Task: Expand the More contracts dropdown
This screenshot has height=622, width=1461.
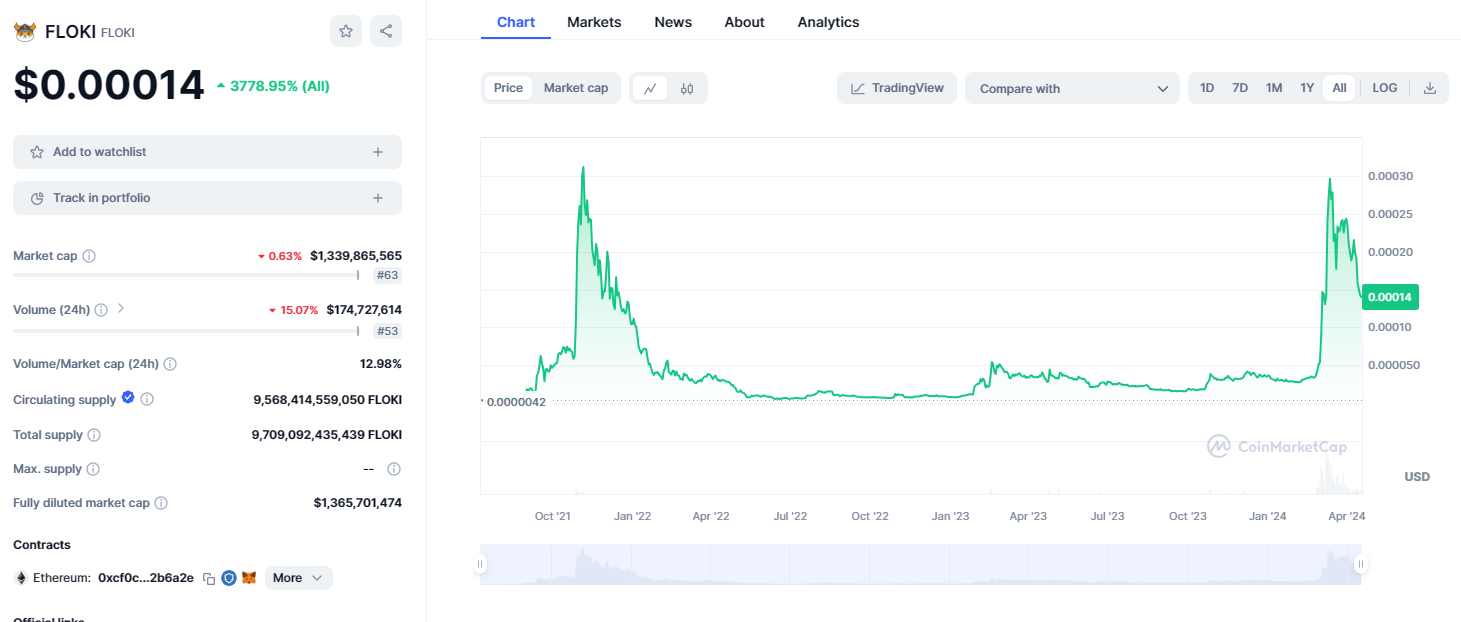Action: 298,578
